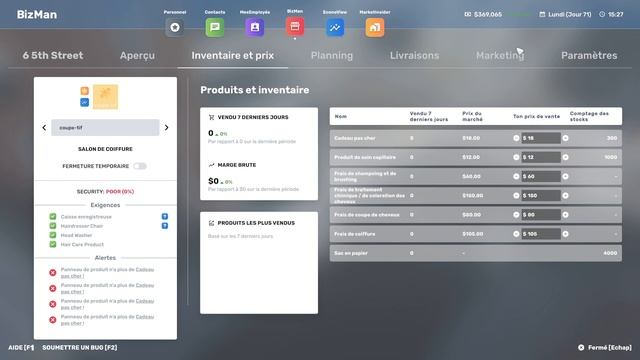Decrease price of Cadeau pas cher

tap(516, 138)
